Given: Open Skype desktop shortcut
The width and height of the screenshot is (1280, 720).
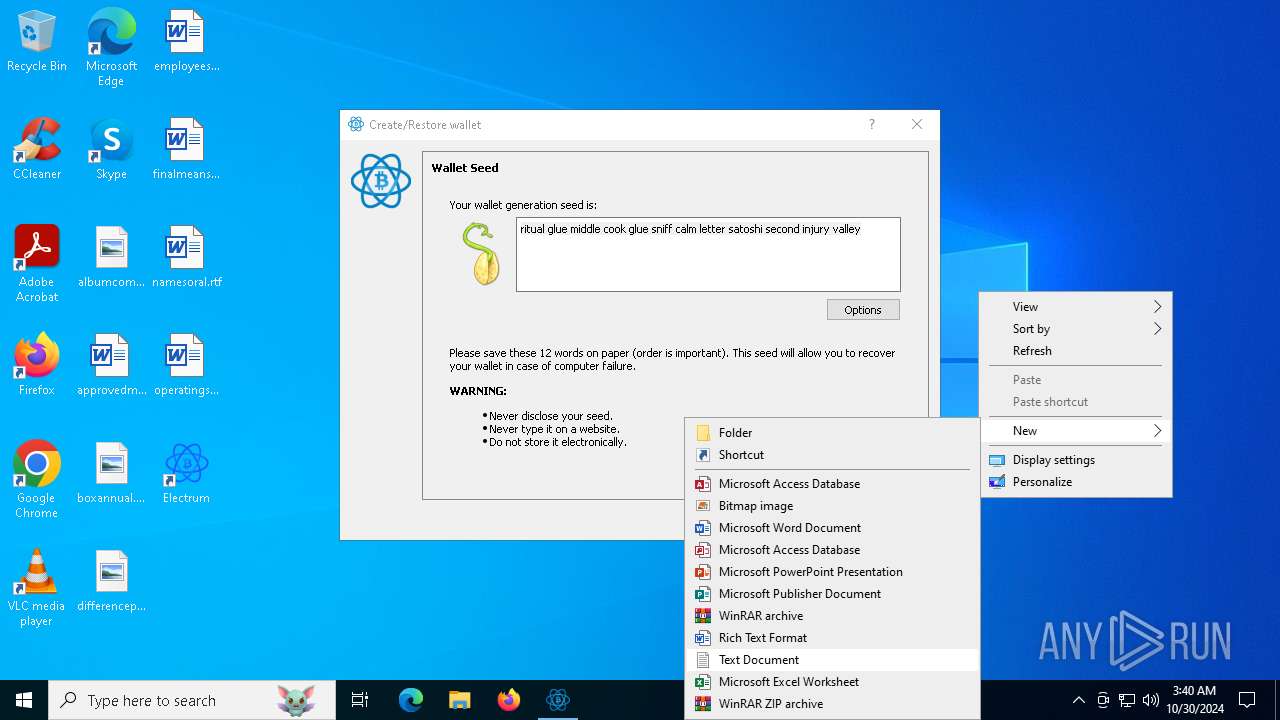Looking at the screenshot, I should pos(111,149).
